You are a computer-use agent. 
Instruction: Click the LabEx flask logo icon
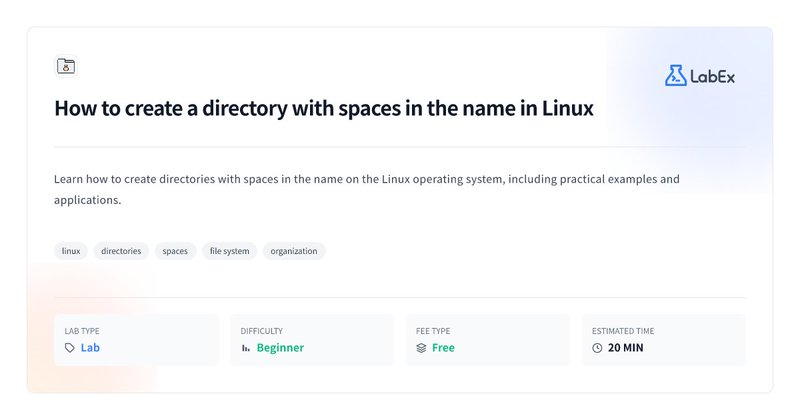point(675,76)
